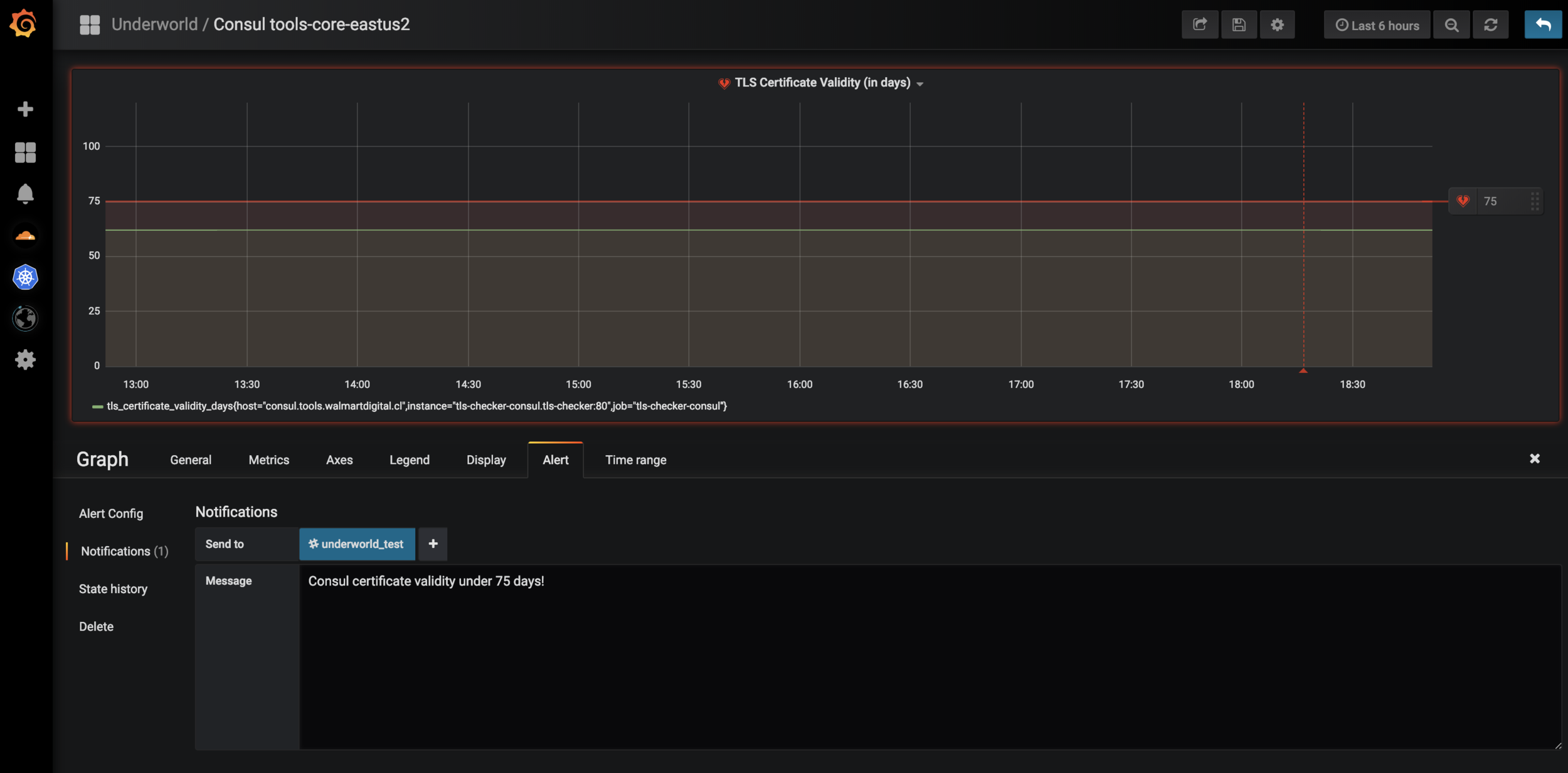Image resolution: width=1568 pixels, height=773 pixels.
Task: Add notification channel with plus button
Action: 433,544
